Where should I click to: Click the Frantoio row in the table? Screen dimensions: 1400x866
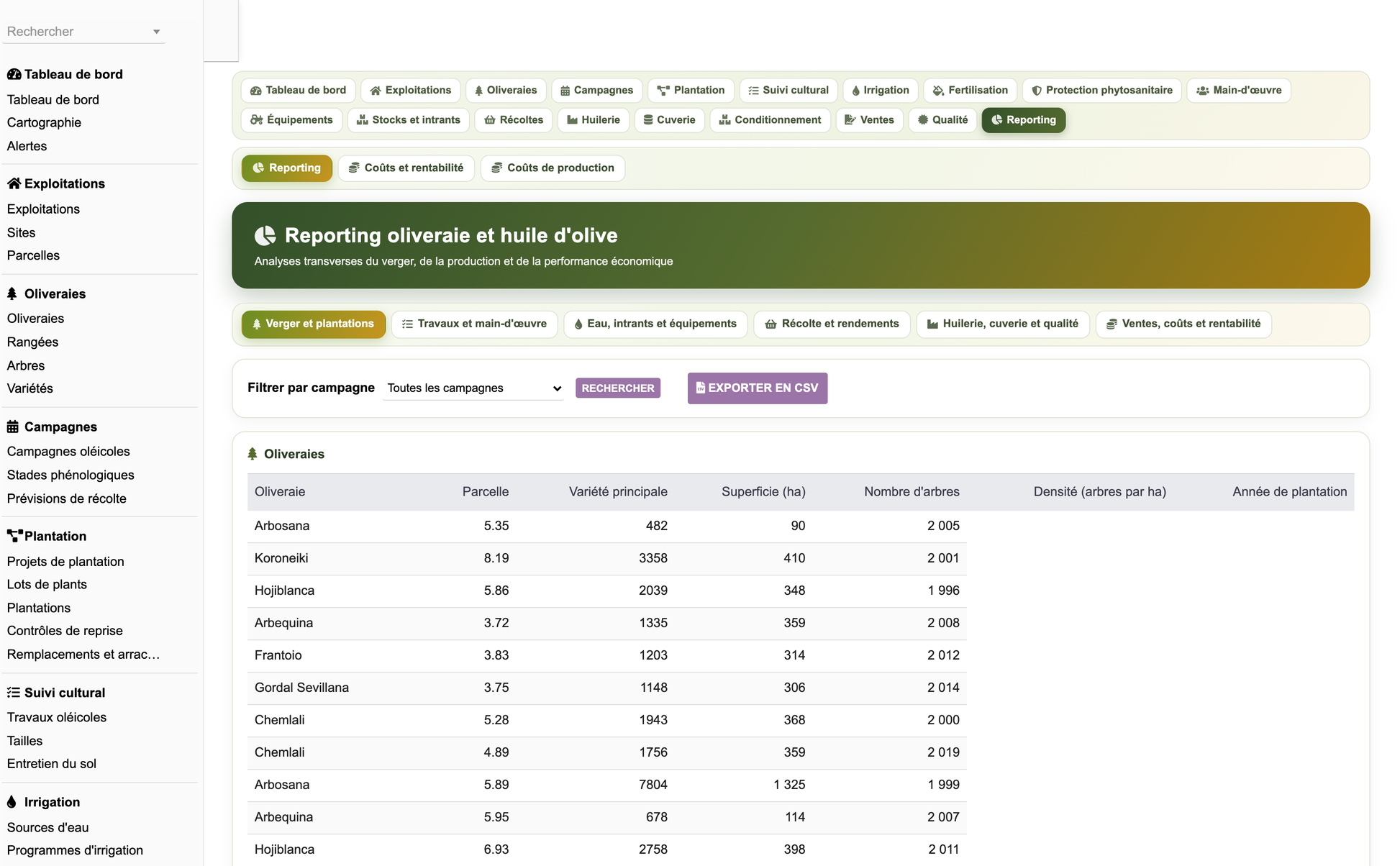(606, 655)
